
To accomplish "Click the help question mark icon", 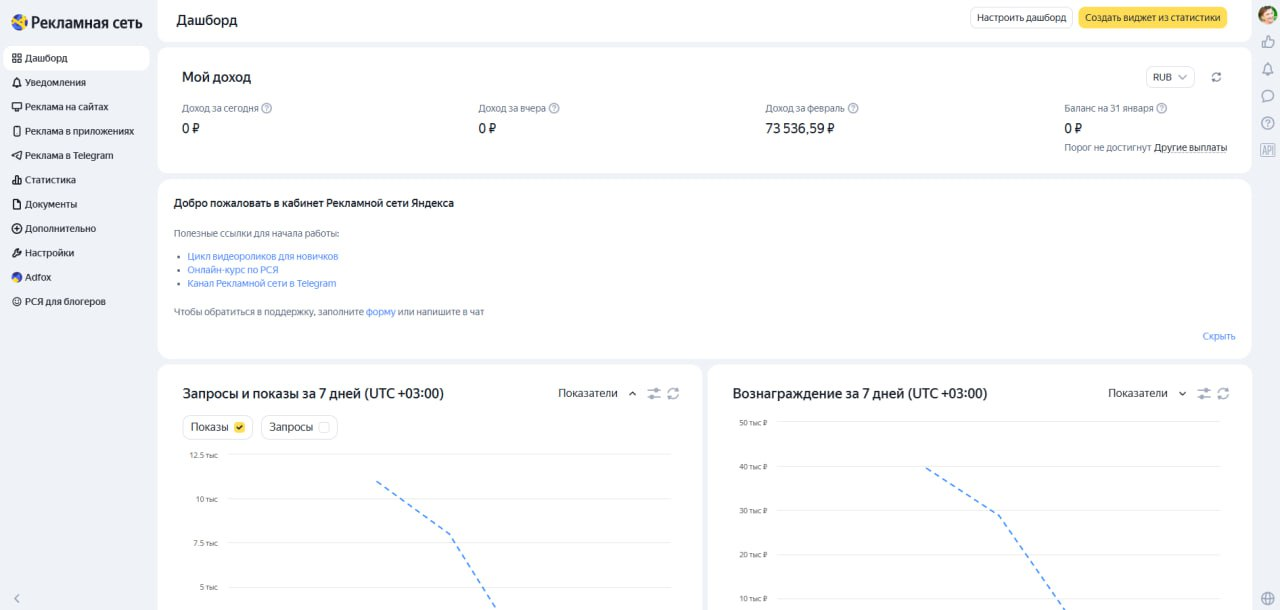I will point(1267,122).
